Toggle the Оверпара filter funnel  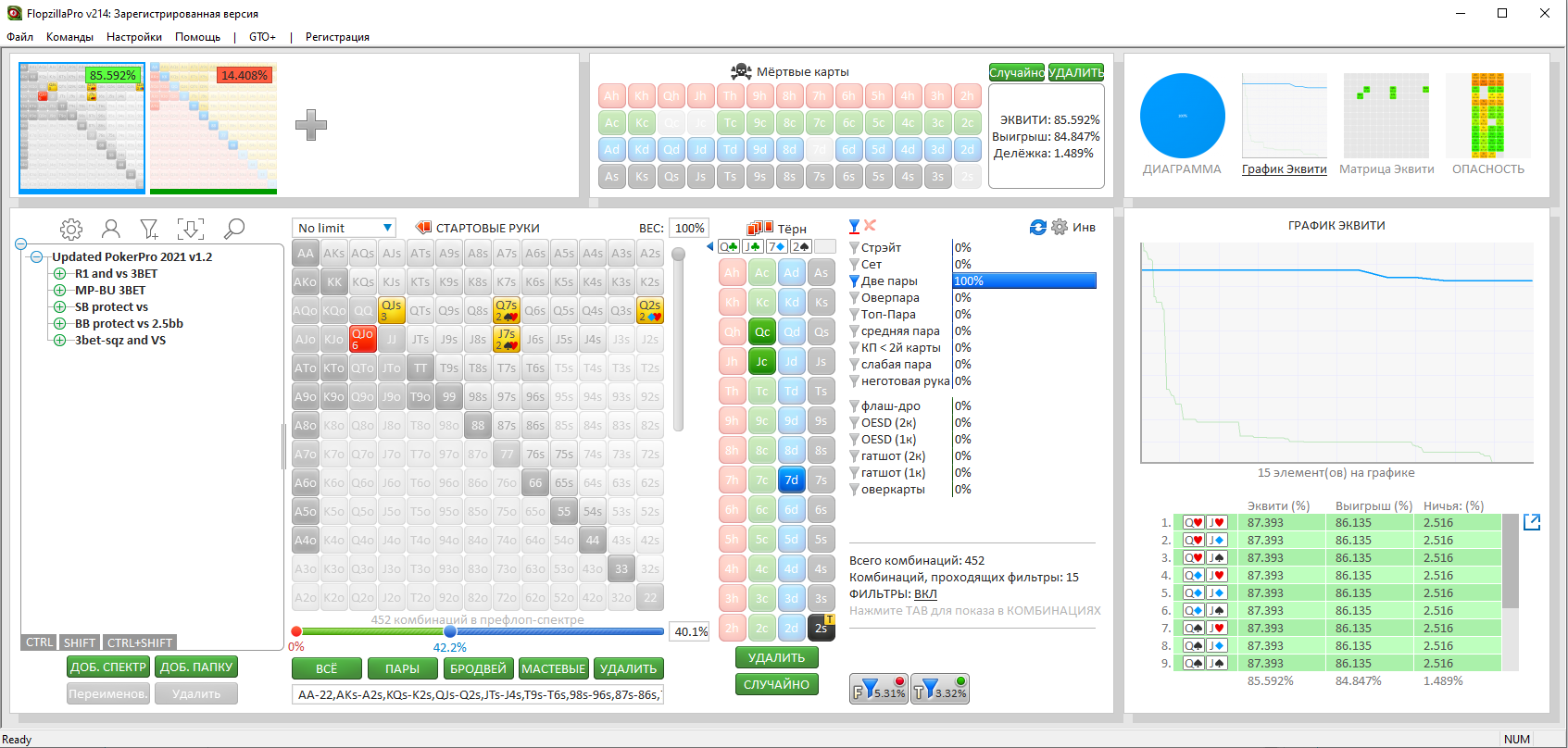point(855,298)
